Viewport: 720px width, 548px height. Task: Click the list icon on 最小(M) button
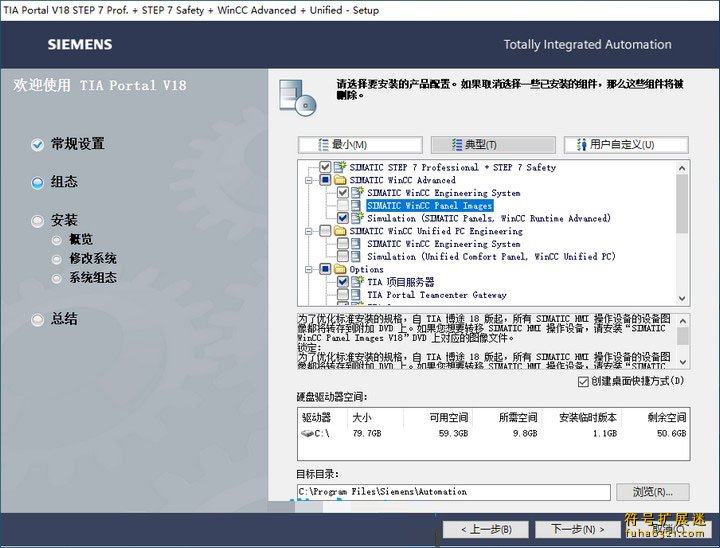pos(323,145)
